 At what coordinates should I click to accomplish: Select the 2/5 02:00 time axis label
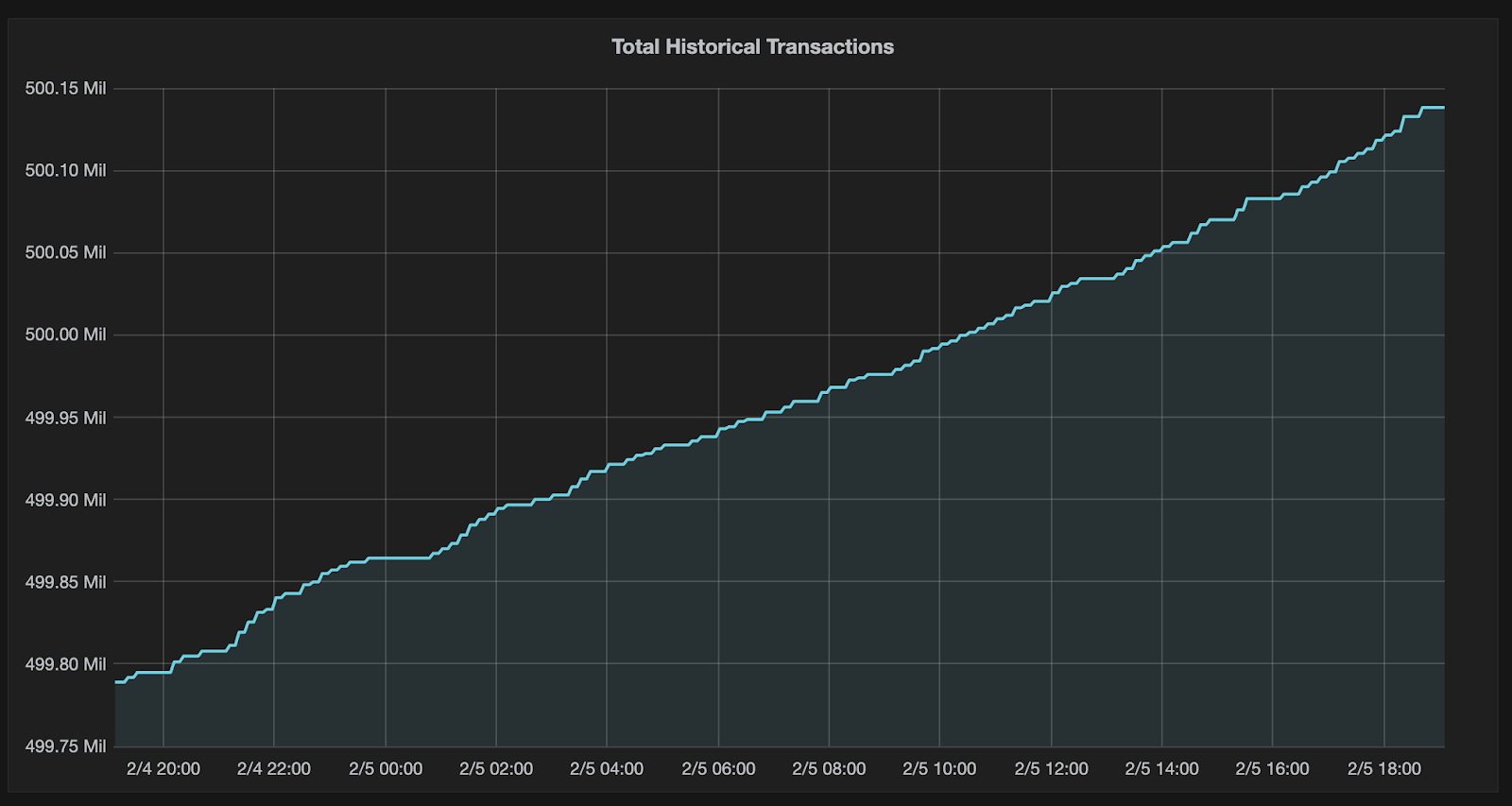point(496,768)
